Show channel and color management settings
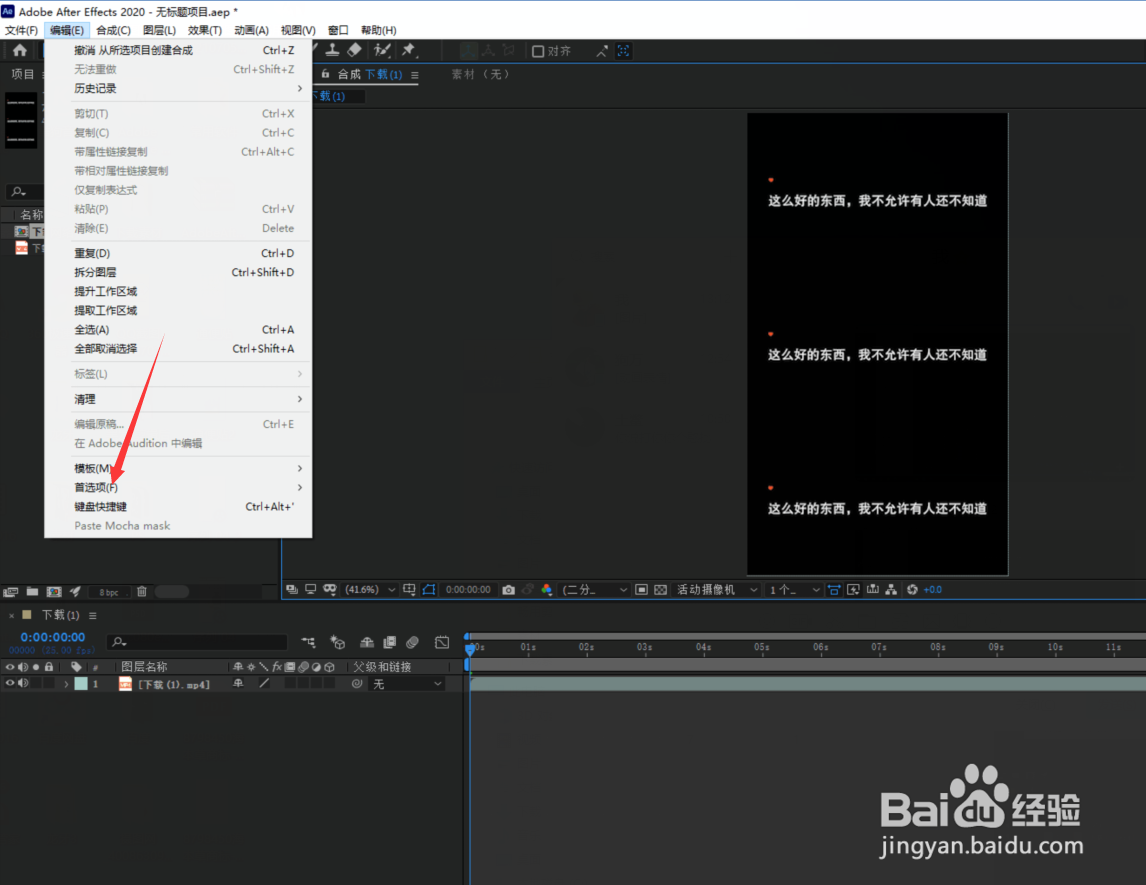Viewport: 1146px width, 885px height. (547, 590)
